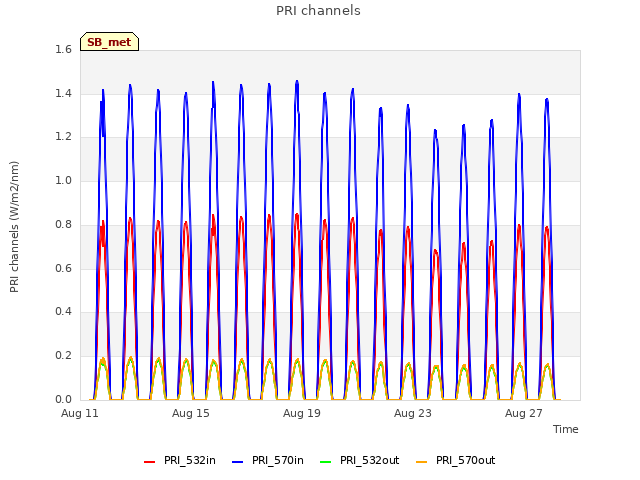Screen dimensions: 640x480
Task: Click the Aug 19 x-axis label
Action: [x=302, y=413]
